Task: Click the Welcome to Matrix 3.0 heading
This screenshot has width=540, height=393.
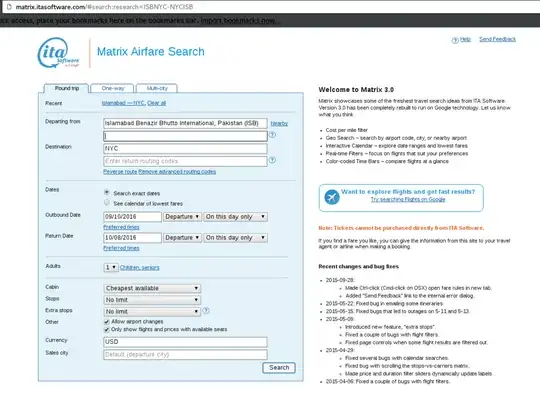Action: coord(356,90)
